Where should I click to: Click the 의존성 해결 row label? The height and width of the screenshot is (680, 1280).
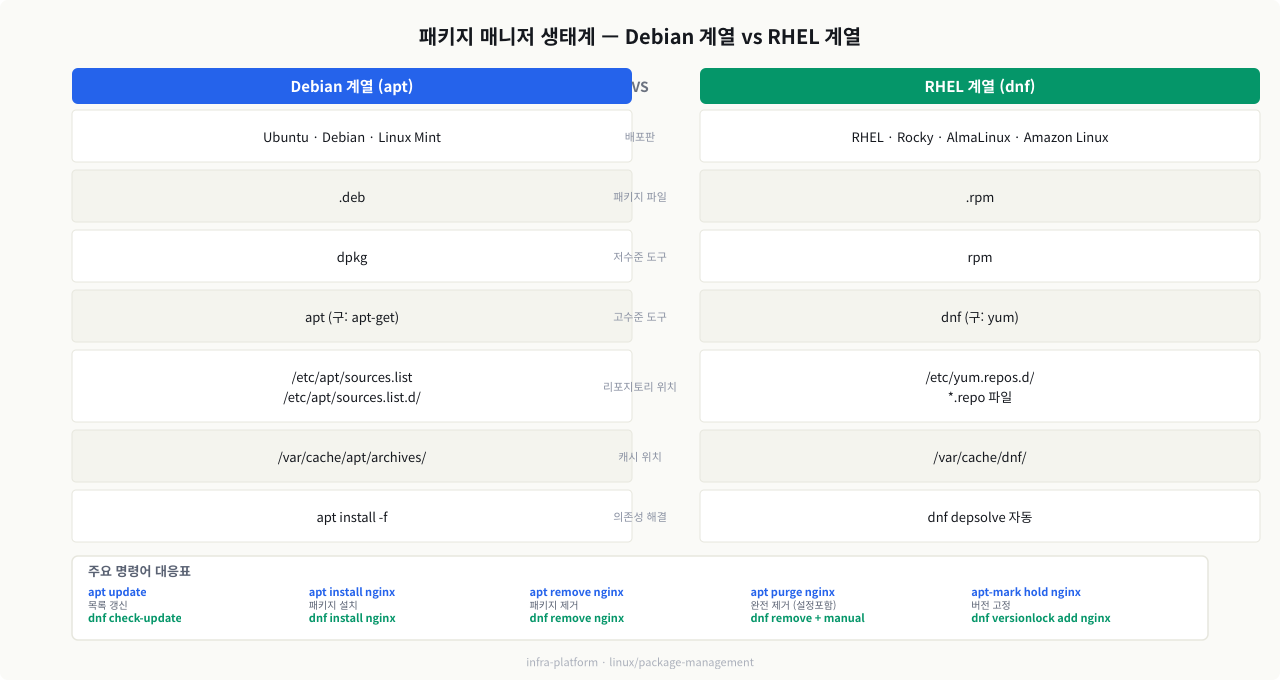tap(640, 517)
